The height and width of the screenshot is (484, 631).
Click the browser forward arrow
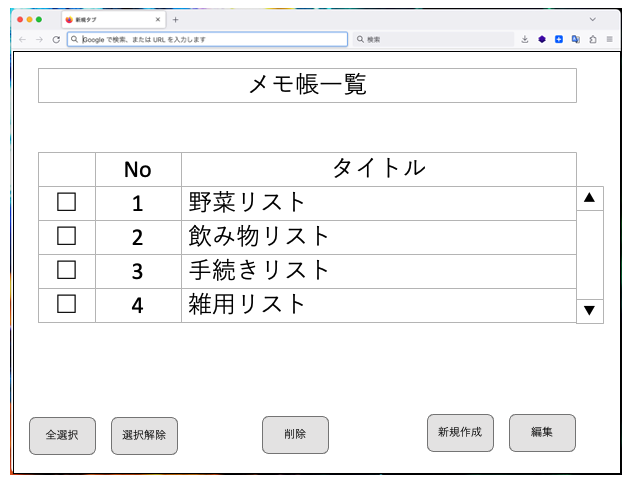tap(39, 39)
